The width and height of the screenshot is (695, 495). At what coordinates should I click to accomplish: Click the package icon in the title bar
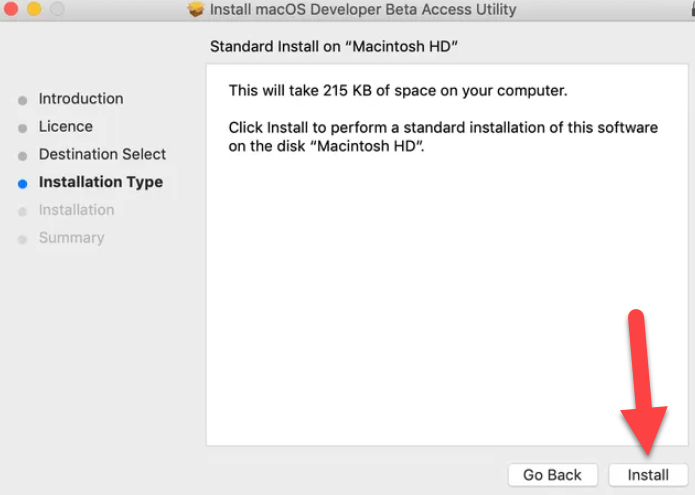tap(196, 10)
